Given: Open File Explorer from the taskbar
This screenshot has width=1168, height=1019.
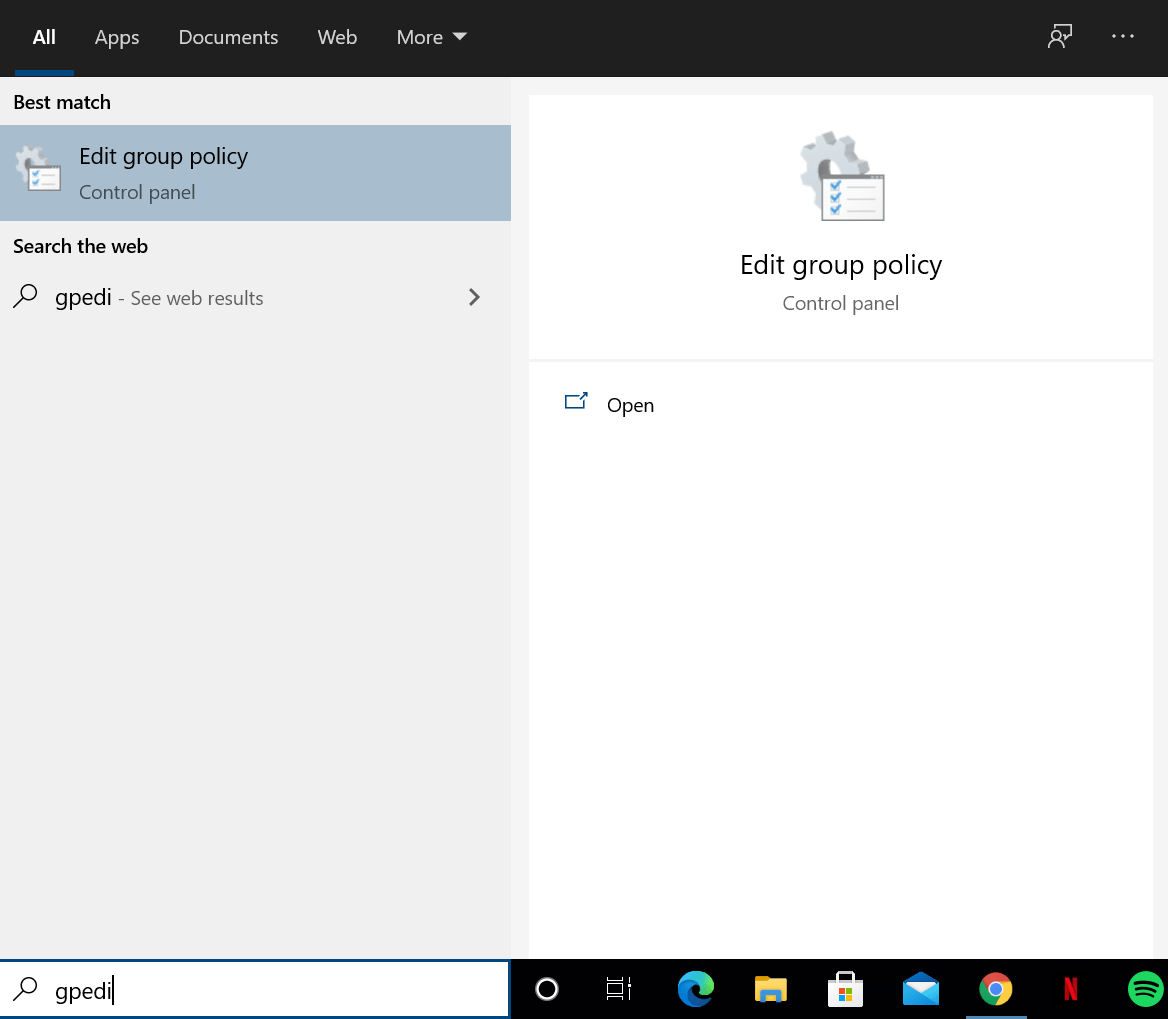Looking at the screenshot, I should pyautogui.click(x=770, y=989).
